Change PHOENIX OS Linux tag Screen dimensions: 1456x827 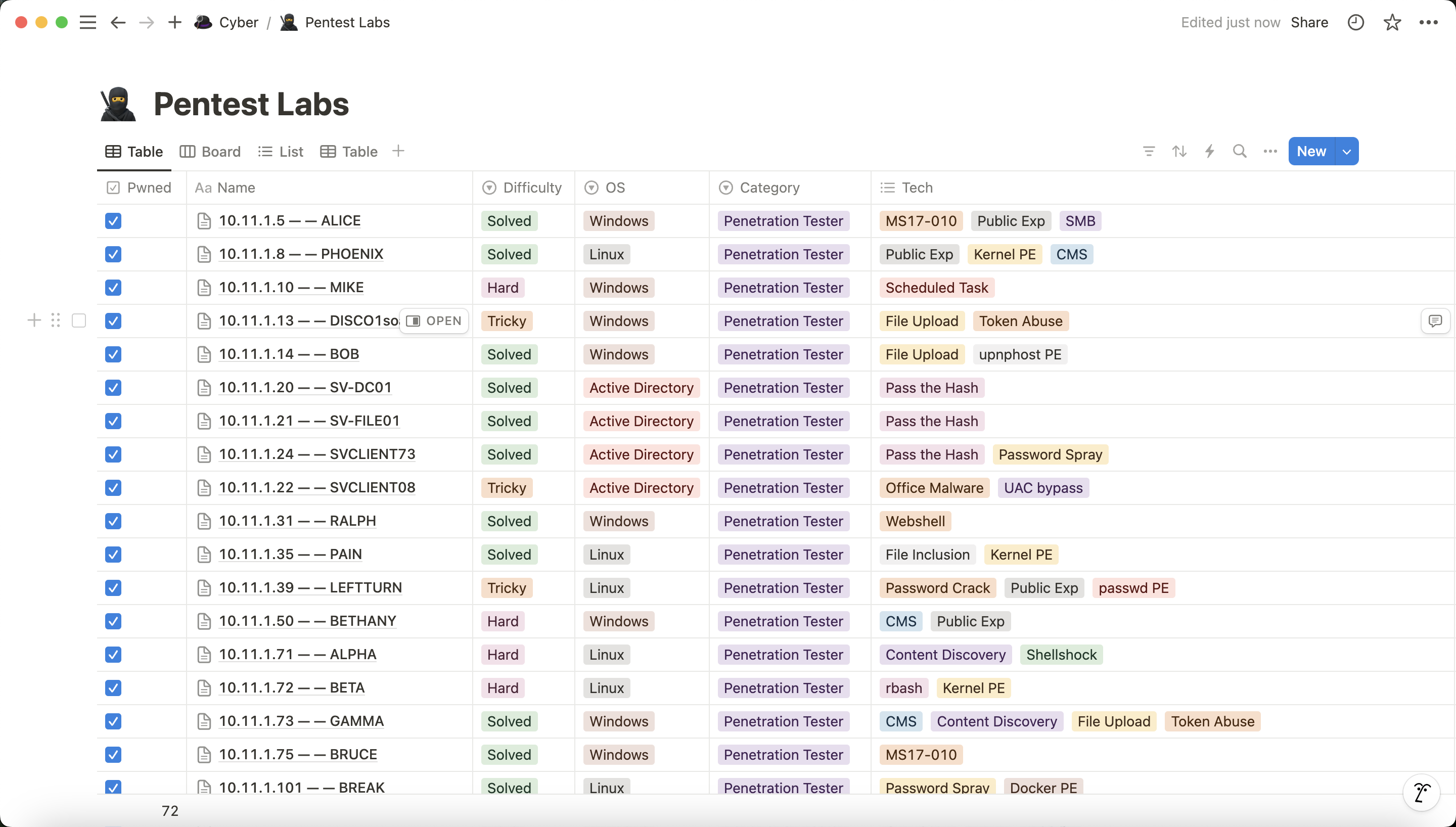607,254
